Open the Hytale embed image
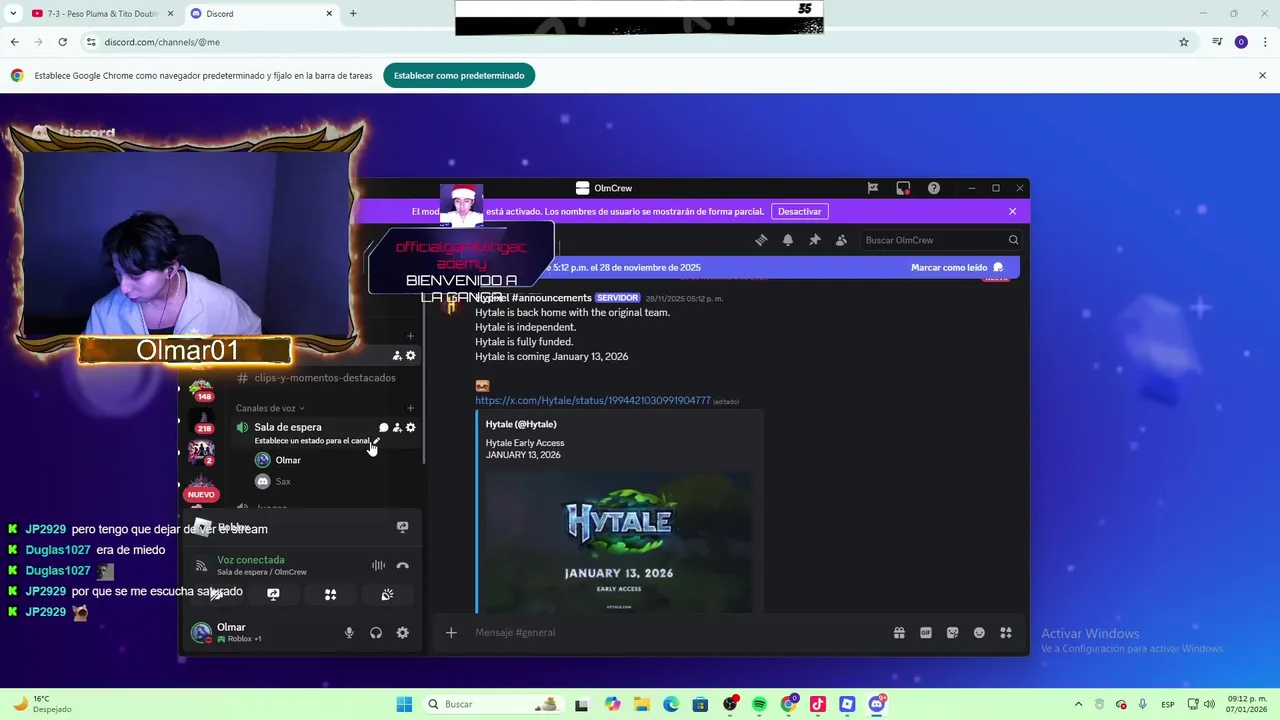This screenshot has height=720, width=1280. point(619,541)
